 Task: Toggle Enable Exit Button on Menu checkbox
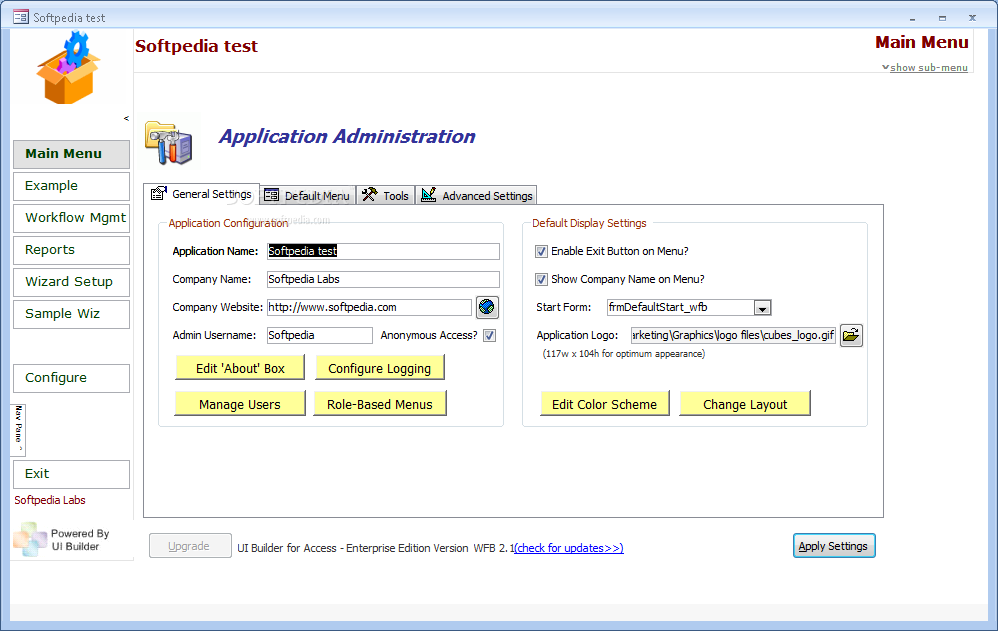(x=541, y=252)
